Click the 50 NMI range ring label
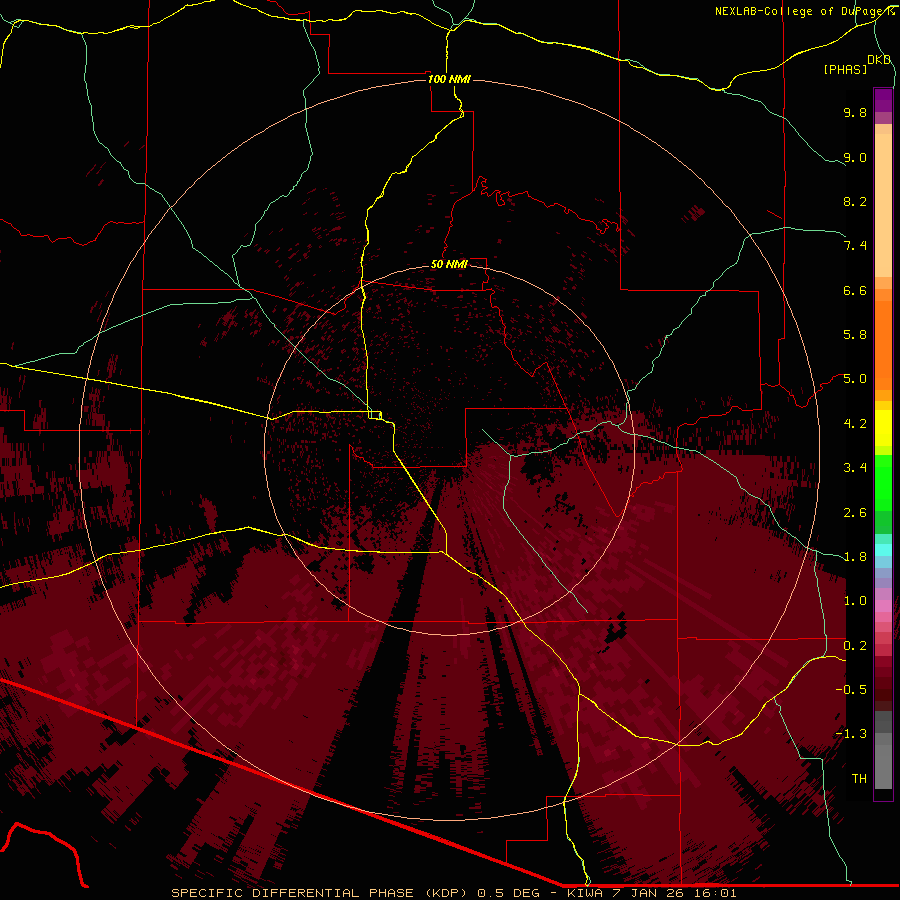This screenshot has width=900, height=900. point(449,264)
